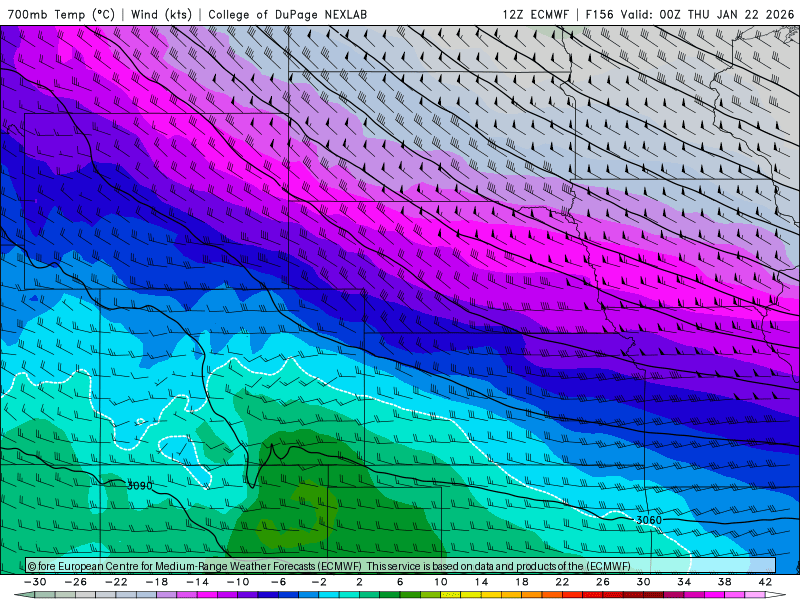
Task: Click the 'F156' forecast hour text
Action: tap(599, 14)
